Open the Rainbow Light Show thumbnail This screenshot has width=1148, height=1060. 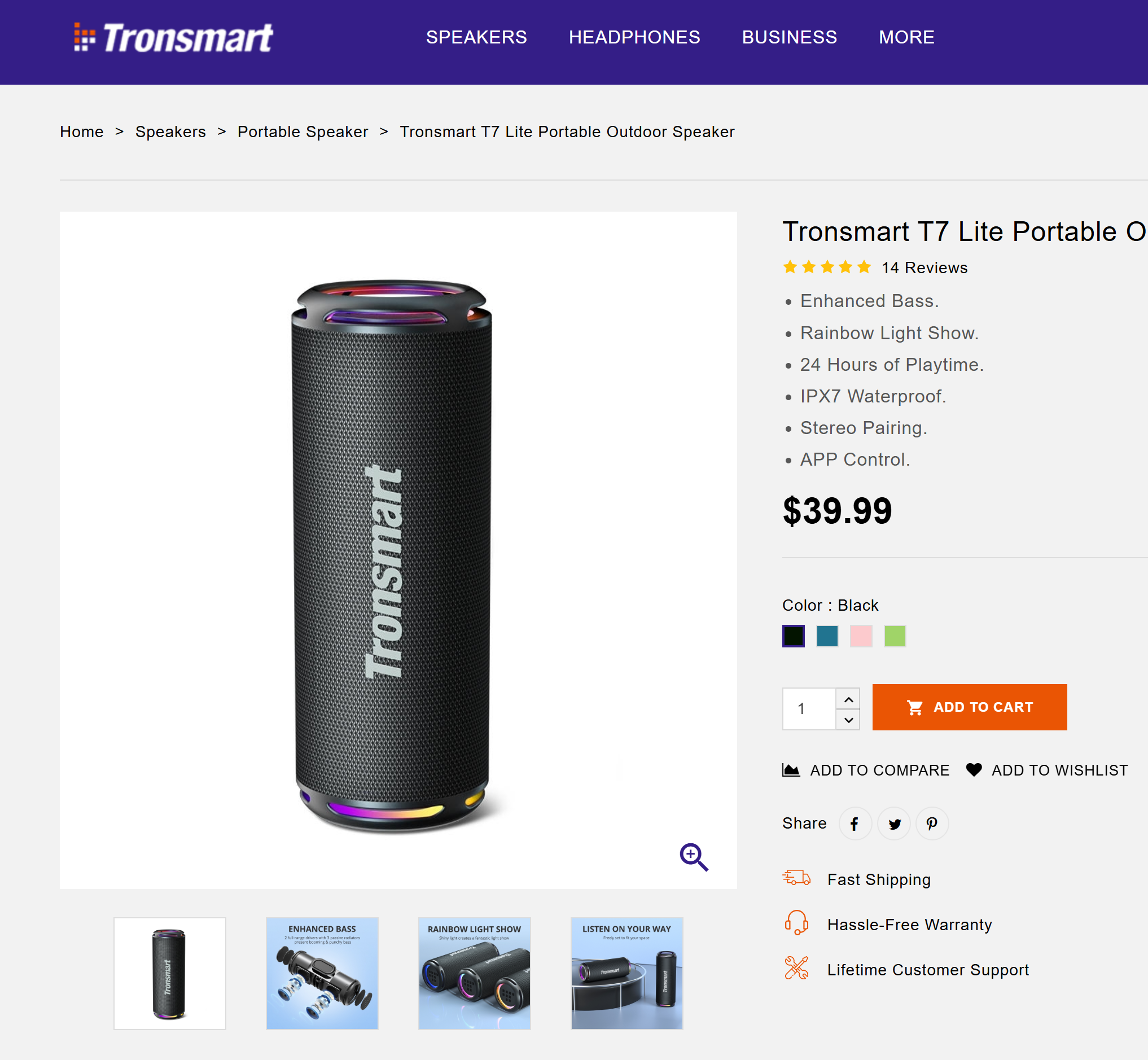coord(474,973)
